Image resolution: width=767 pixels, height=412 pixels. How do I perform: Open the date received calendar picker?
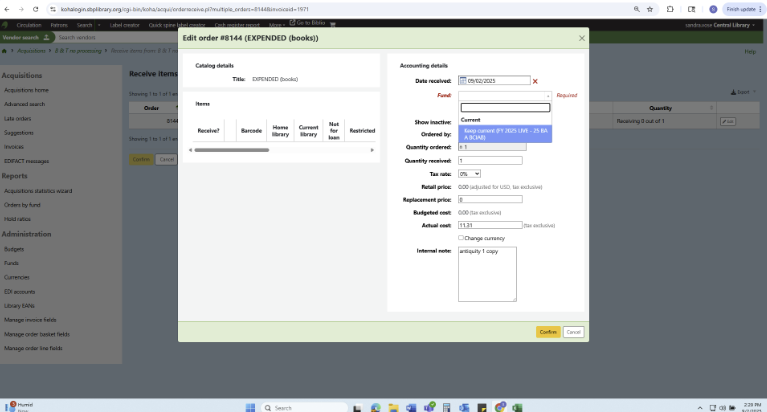coord(463,80)
